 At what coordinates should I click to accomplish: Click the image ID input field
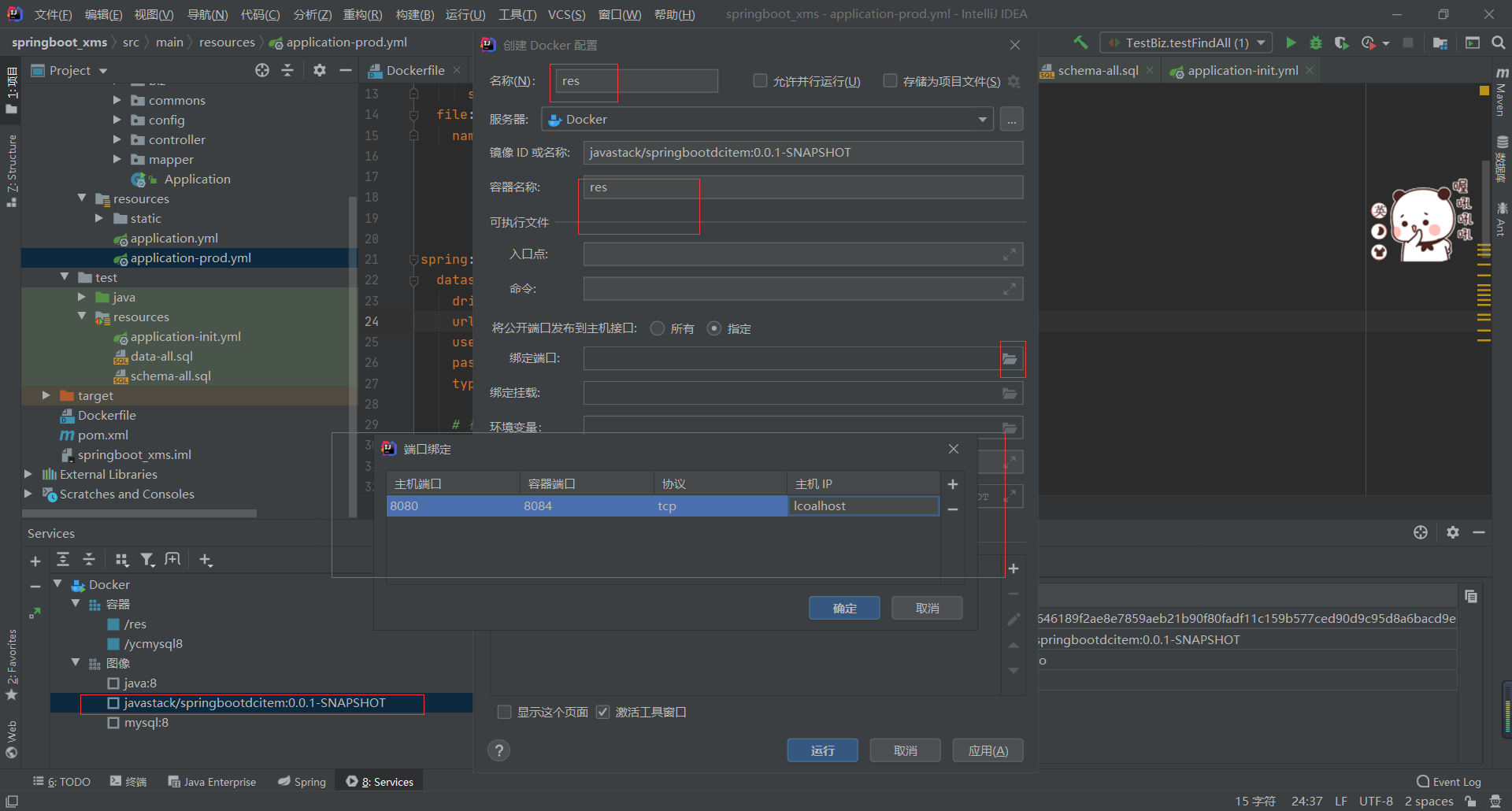tap(803, 153)
